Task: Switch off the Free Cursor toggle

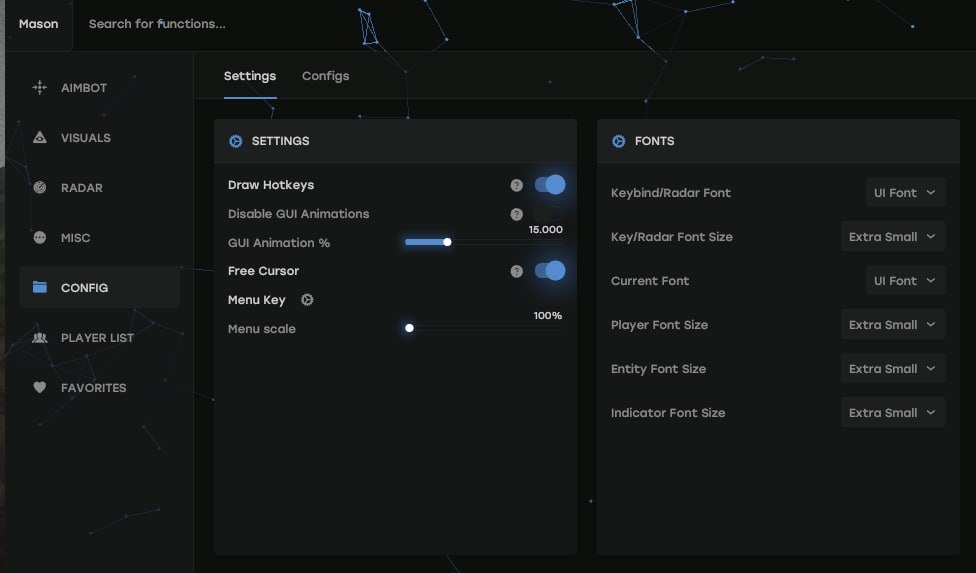Action: [x=549, y=271]
